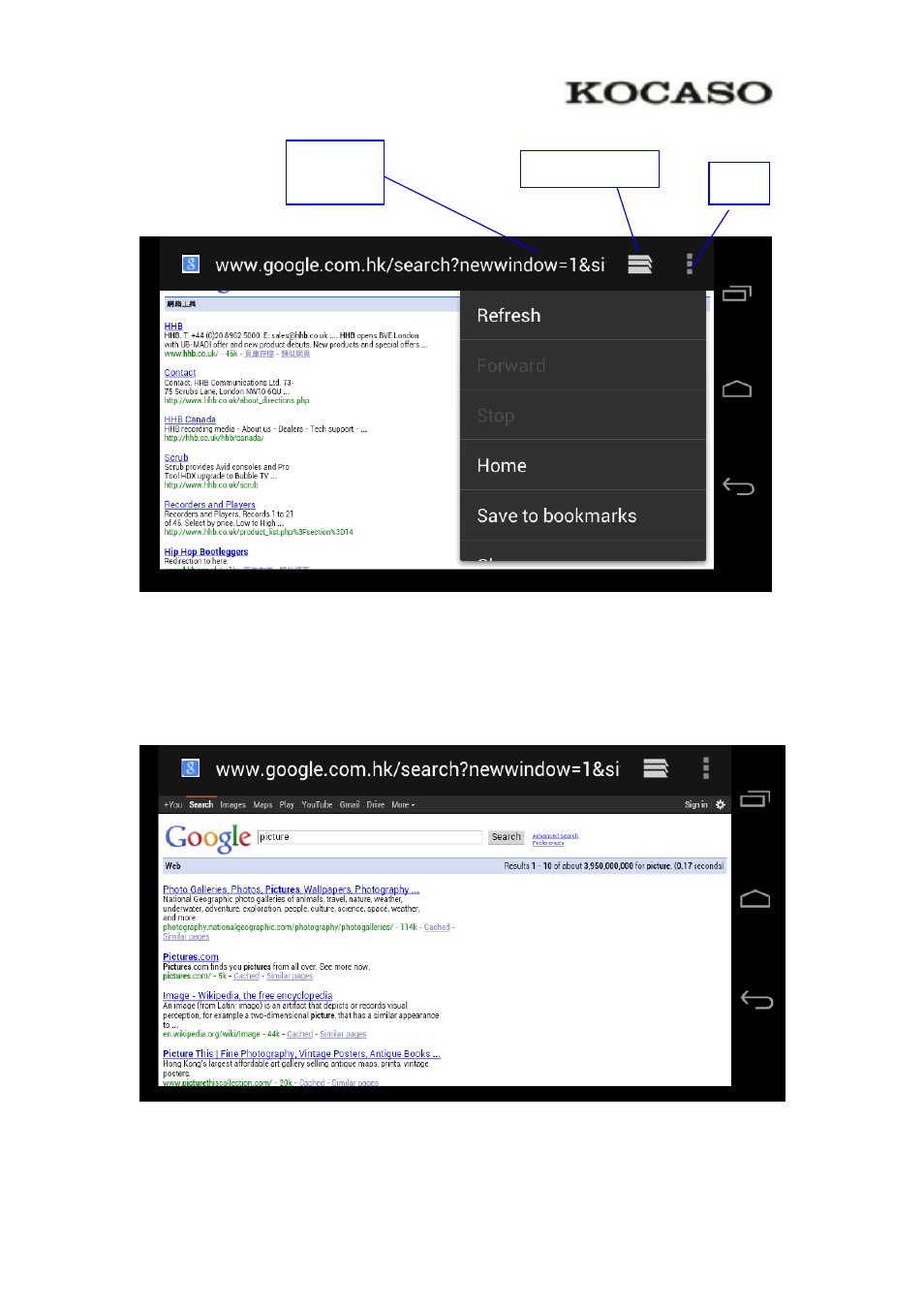Viewport: 924px width, 1308px height.
Task: Open Cached link for nationalgeographic result
Action: [x=437, y=927]
